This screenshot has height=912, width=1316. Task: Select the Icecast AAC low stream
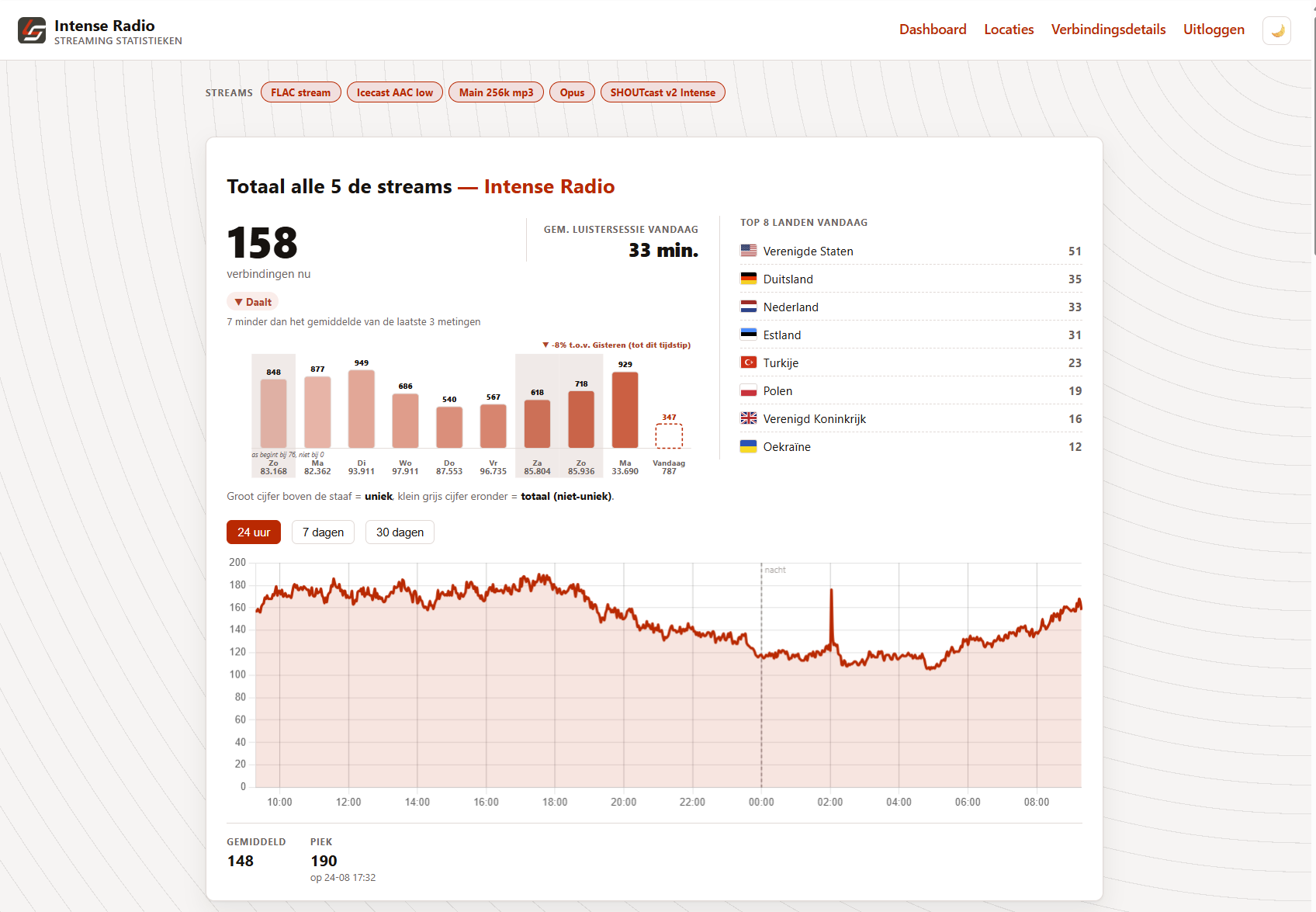pyautogui.click(x=395, y=92)
